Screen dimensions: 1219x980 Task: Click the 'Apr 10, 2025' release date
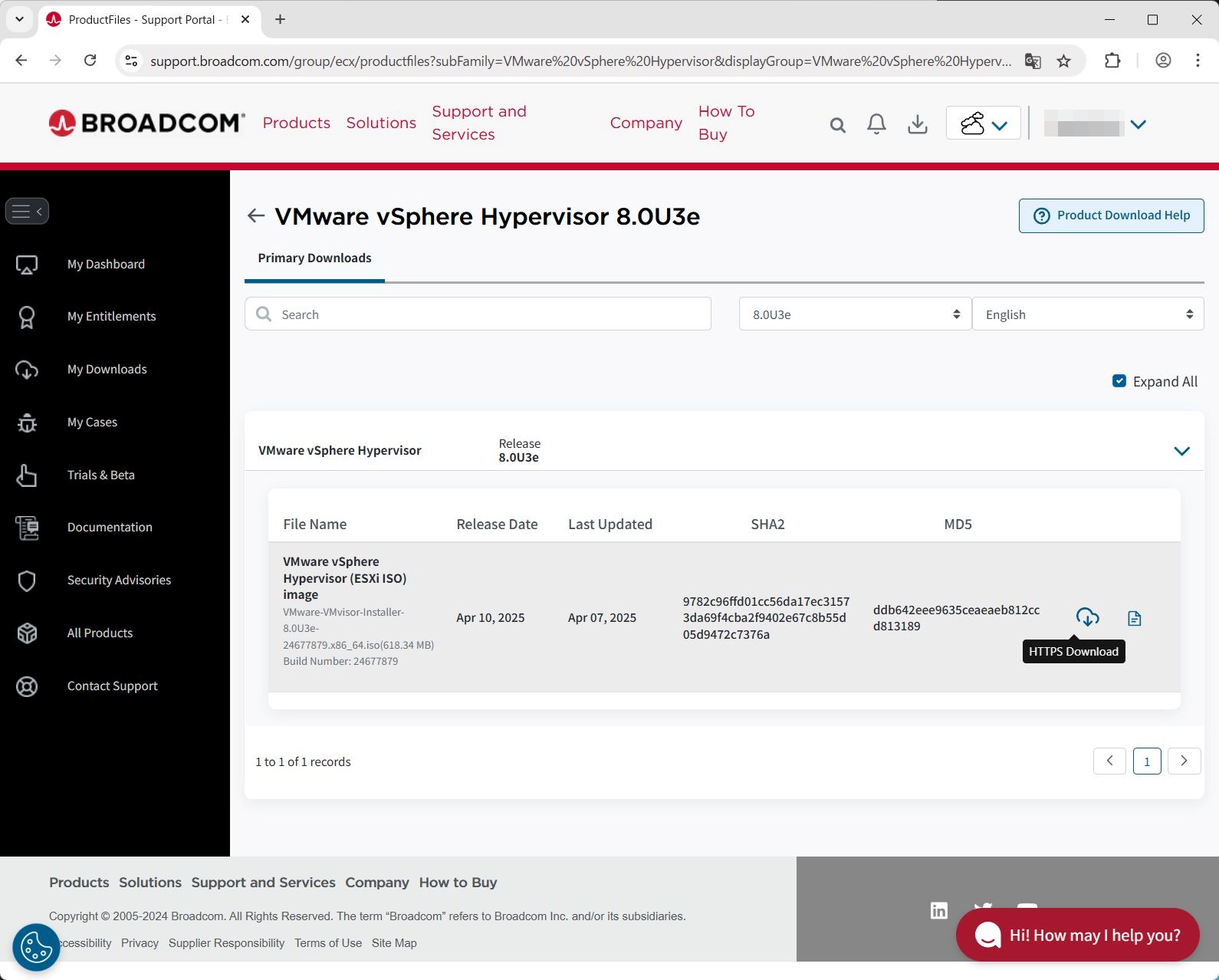pyautogui.click(x=490, y=618)
